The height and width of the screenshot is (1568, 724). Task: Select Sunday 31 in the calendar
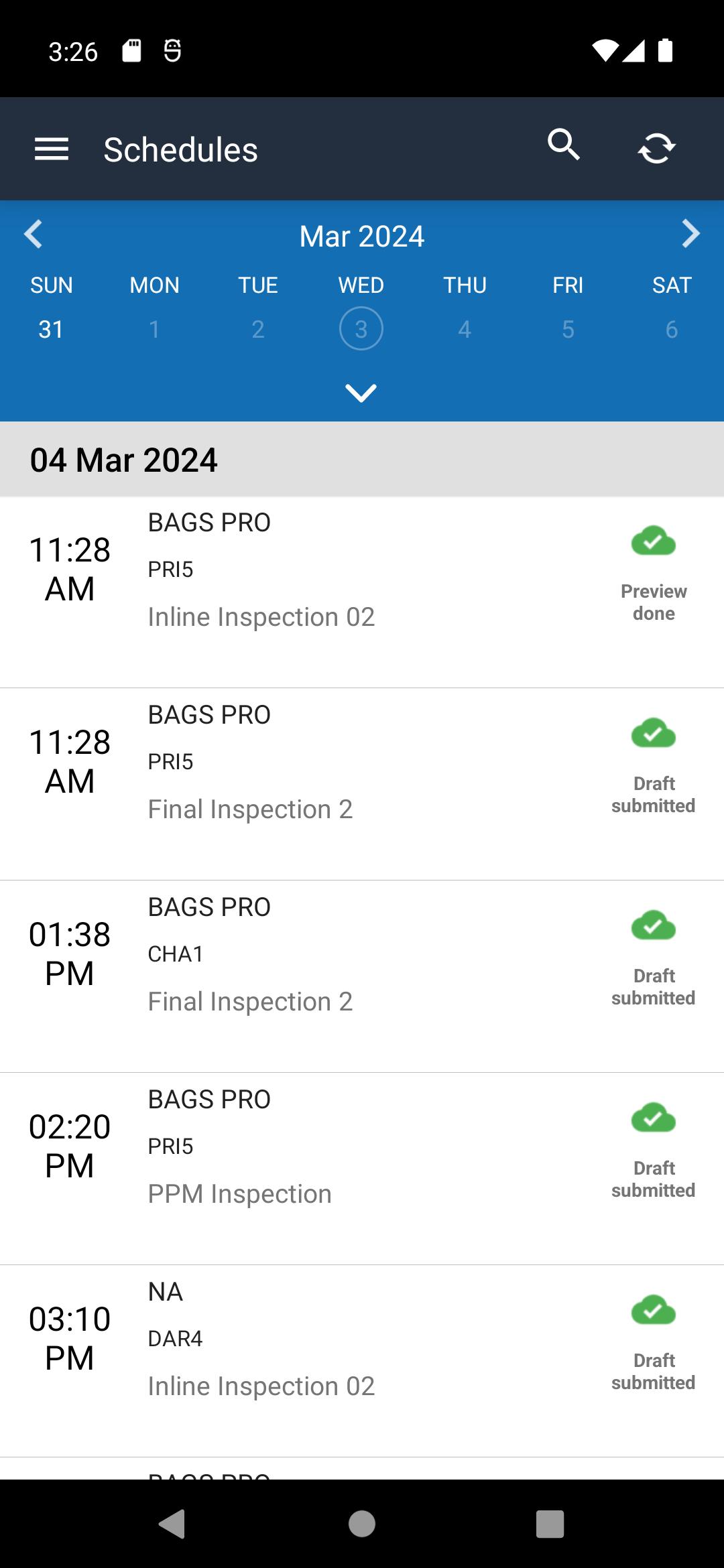51,329
